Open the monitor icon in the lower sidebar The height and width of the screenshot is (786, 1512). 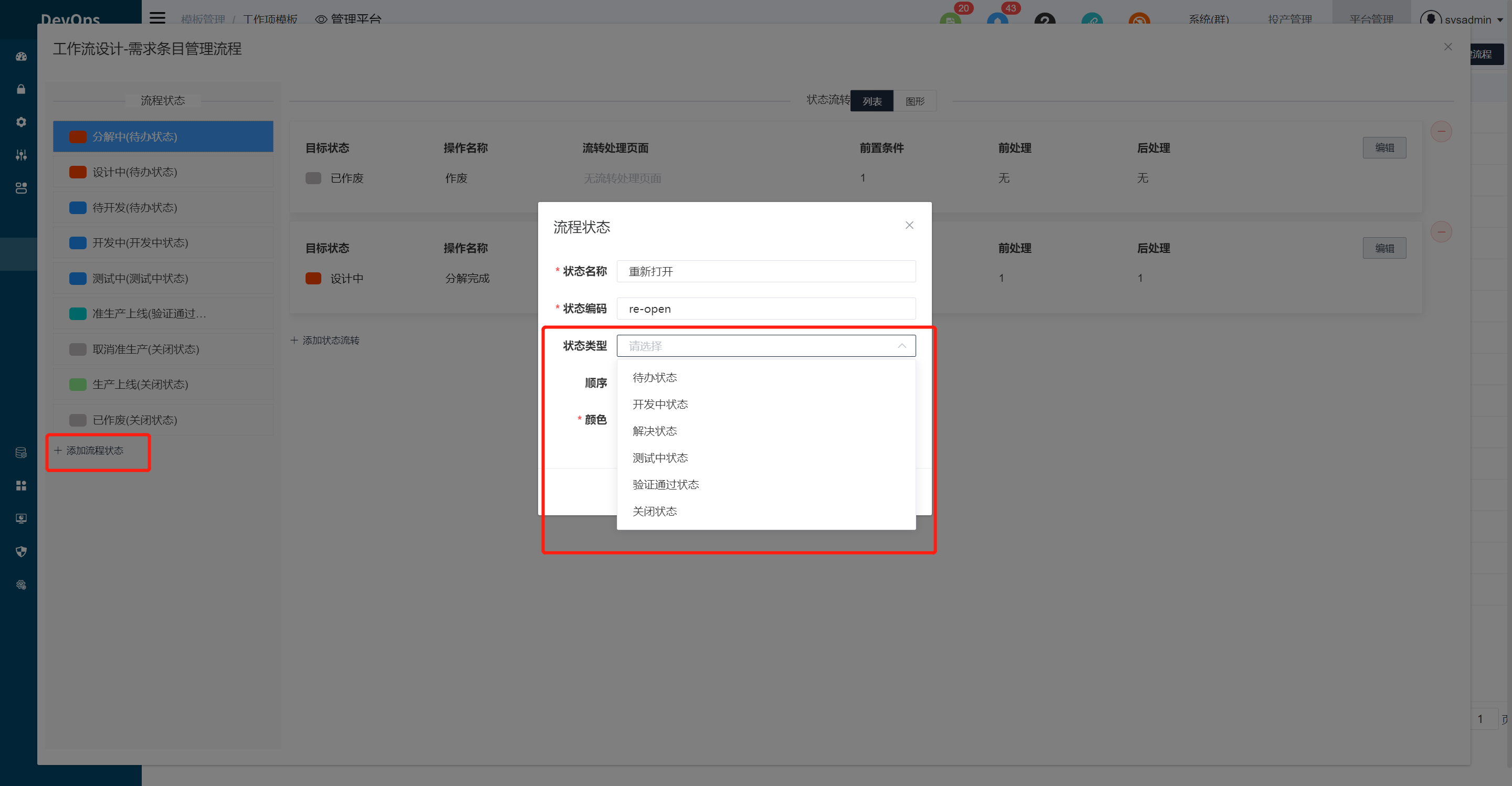coord(21,518)
